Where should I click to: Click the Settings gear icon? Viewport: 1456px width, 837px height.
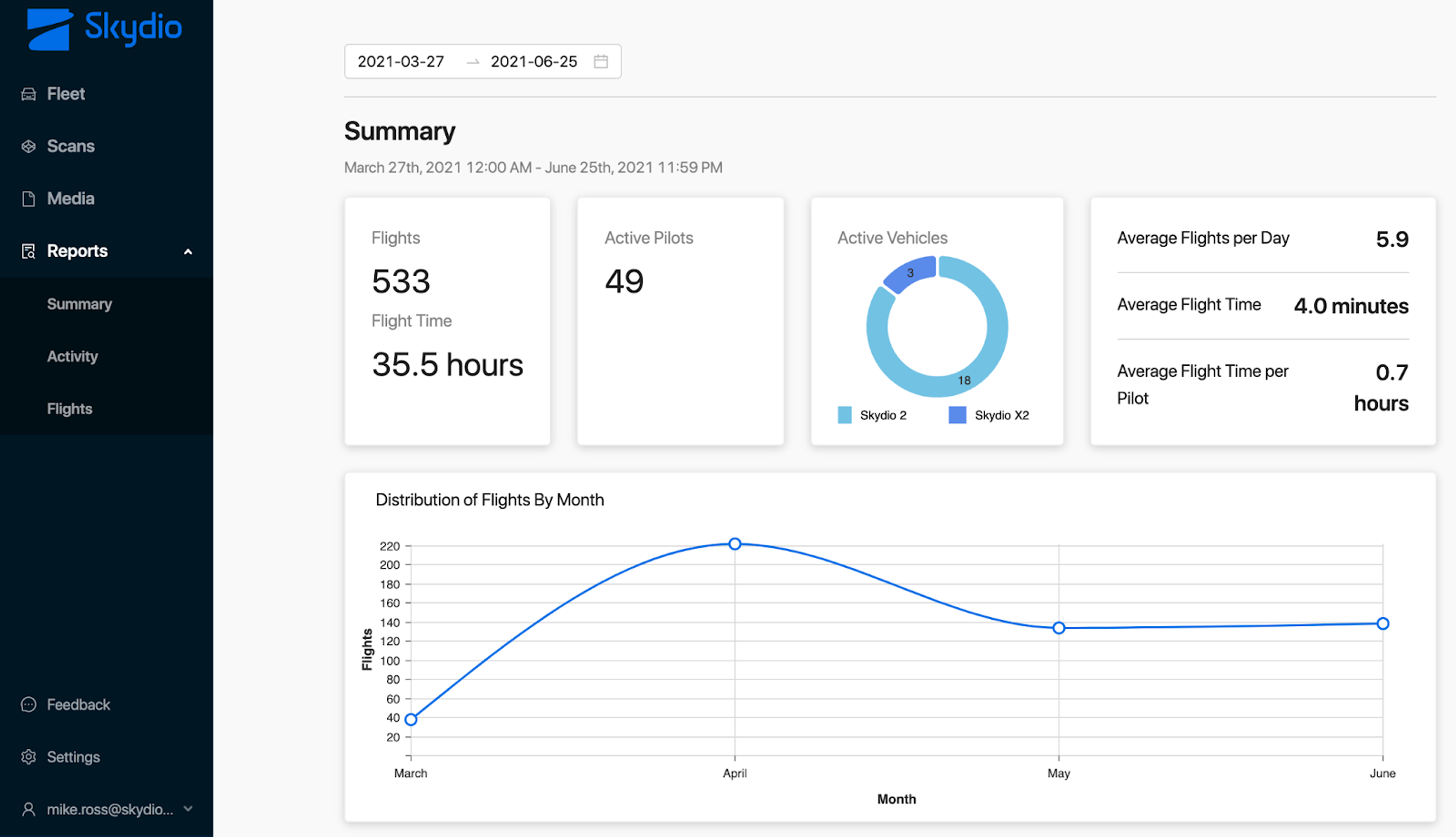coord(28,757)
